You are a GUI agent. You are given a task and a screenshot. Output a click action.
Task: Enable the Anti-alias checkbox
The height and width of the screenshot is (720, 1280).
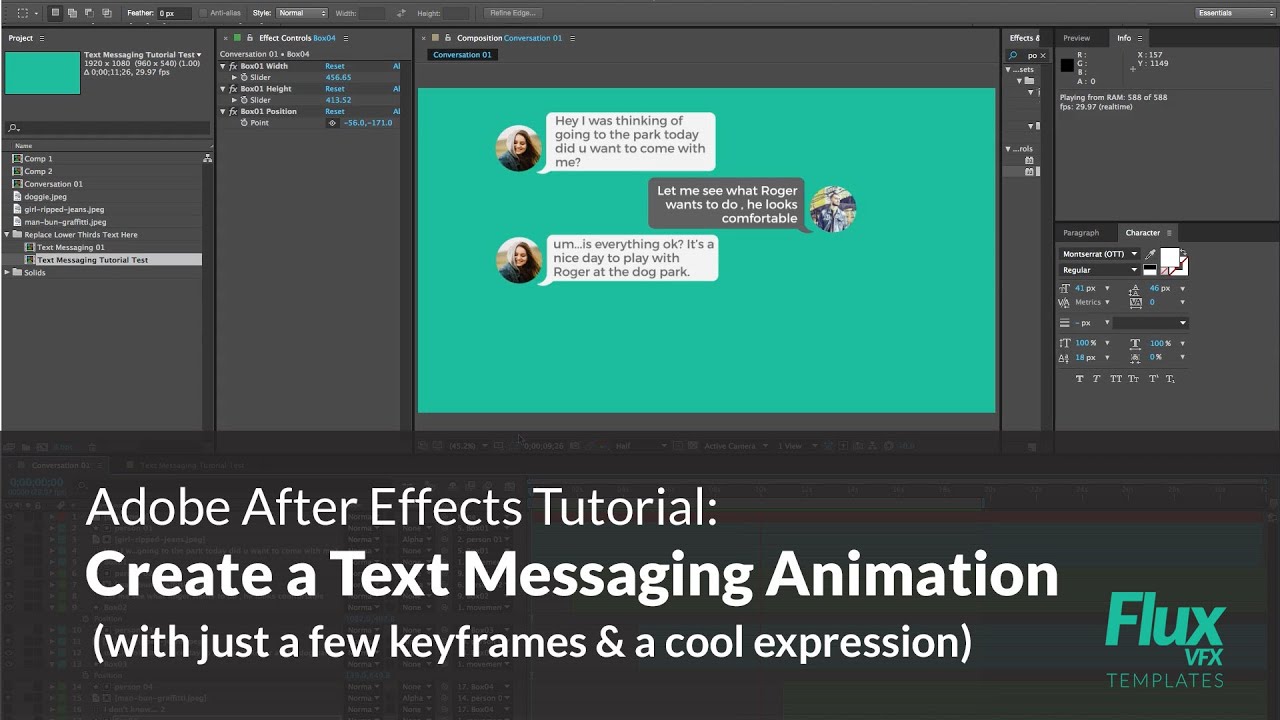204,13
